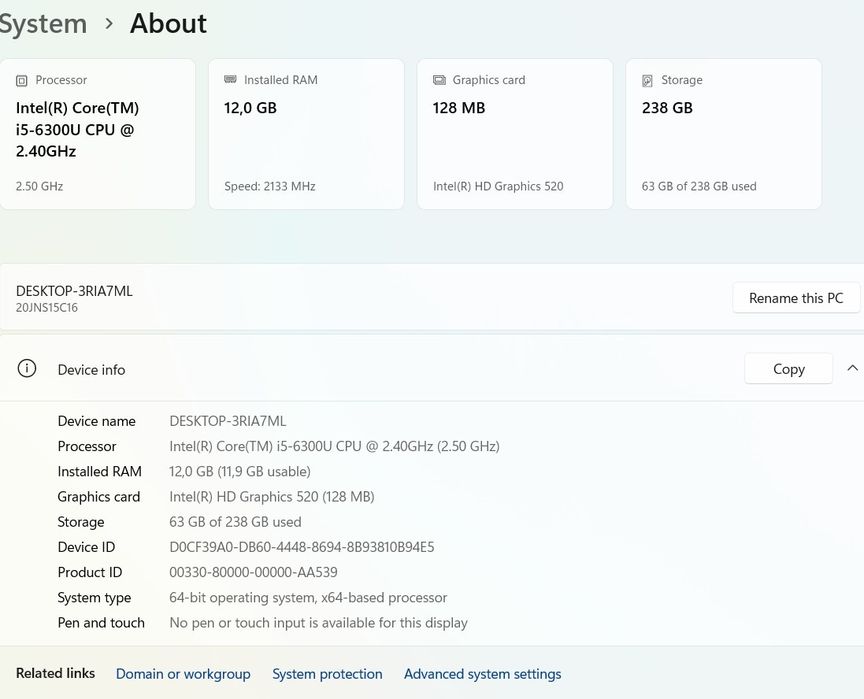Select the Storage info card
This screenshot has height=699, width=864.
tap(723, 134)
